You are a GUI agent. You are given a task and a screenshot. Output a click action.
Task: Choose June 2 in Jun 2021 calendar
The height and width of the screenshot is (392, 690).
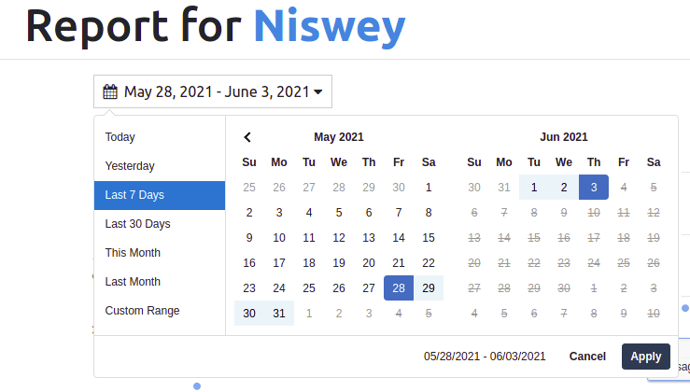point(564,187)
